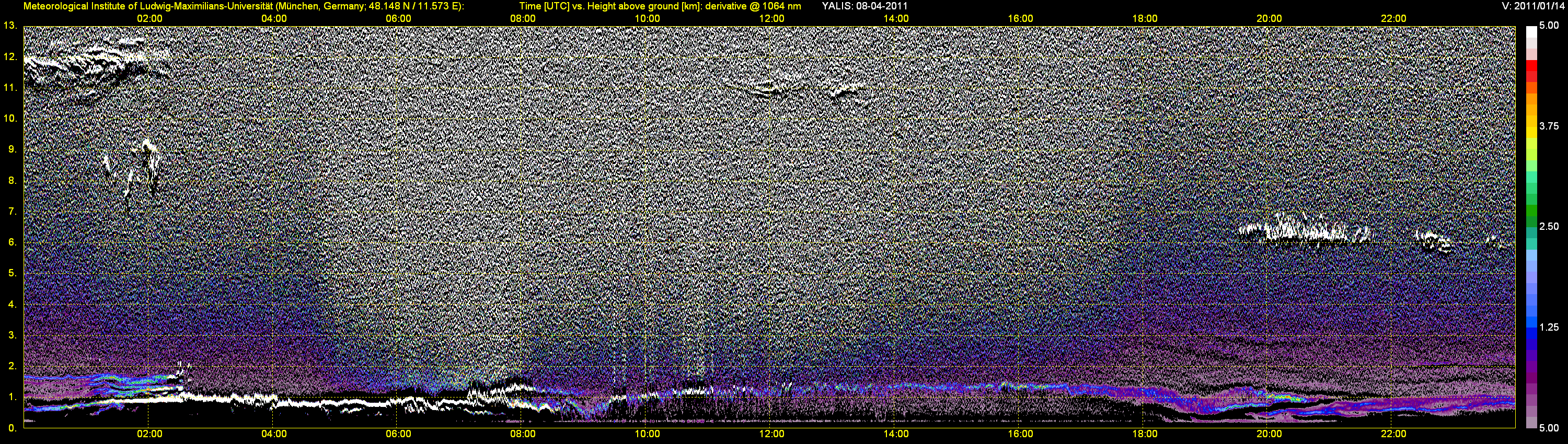Click the 1 km height axis label

pyautogui.click(x=11, y=397)
